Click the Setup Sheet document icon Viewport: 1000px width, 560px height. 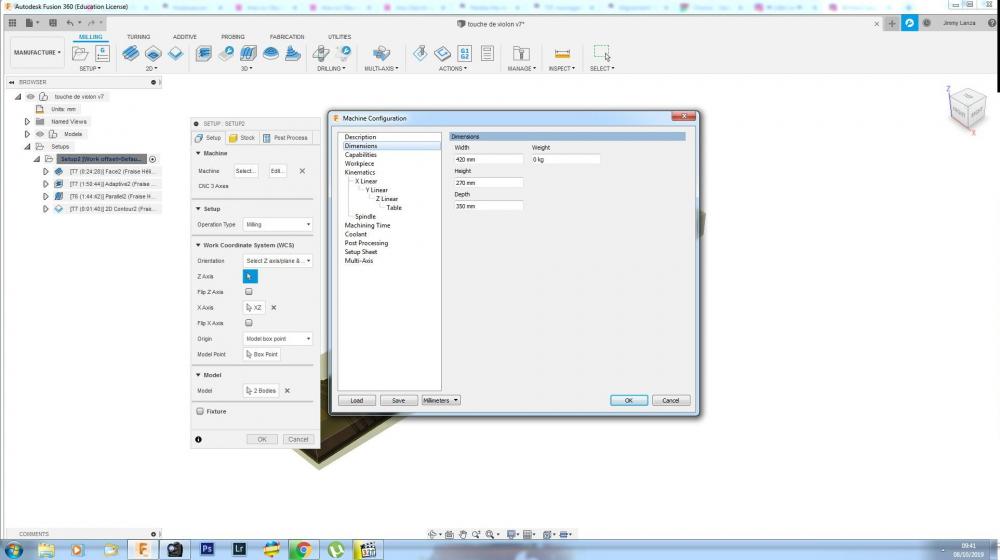coord(487,54)
